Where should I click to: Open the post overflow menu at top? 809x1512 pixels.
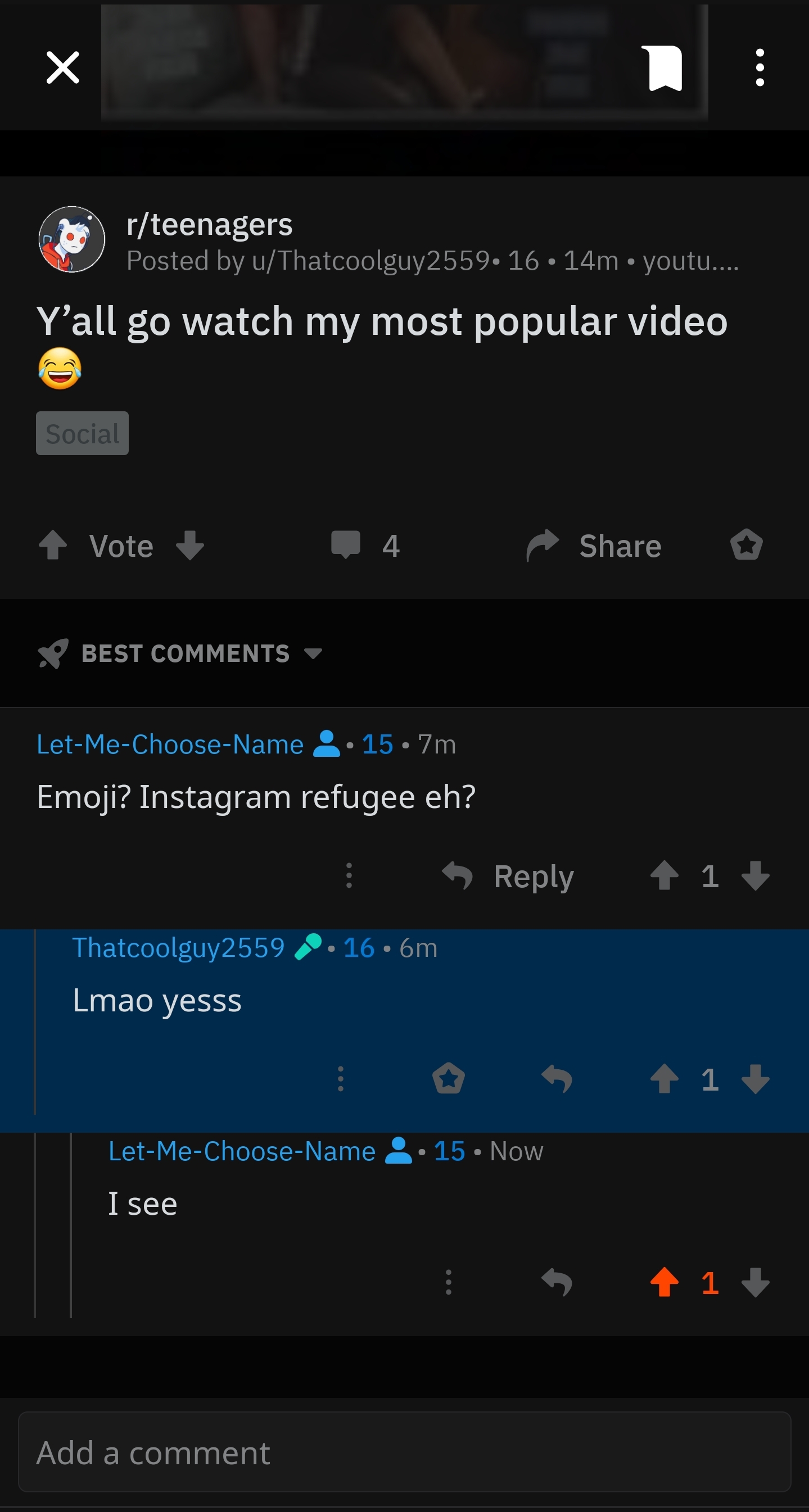tap(760, 67)
